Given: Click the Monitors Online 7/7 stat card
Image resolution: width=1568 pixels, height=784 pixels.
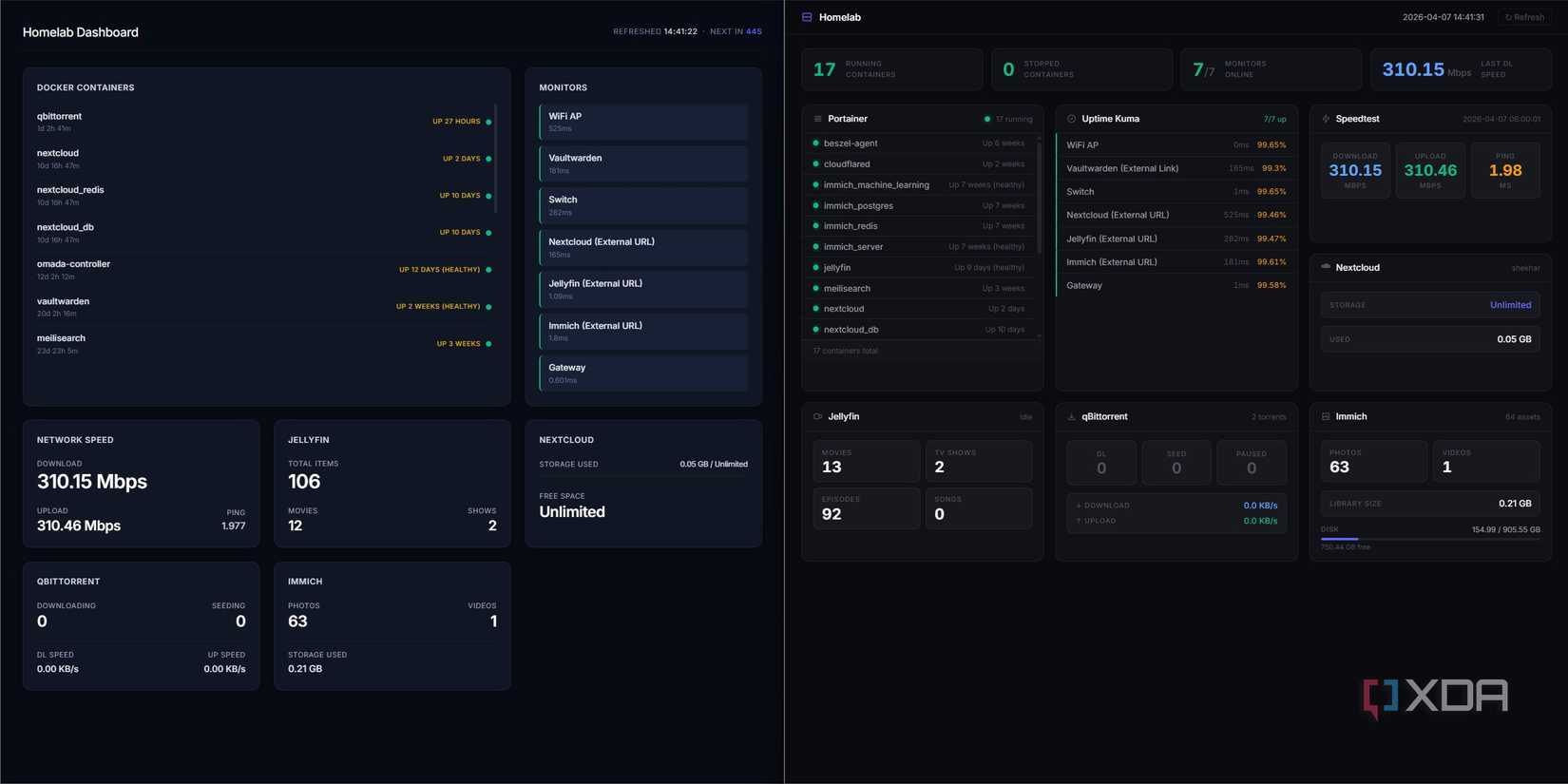Looking at the screenshot, I should [1271, 69].
